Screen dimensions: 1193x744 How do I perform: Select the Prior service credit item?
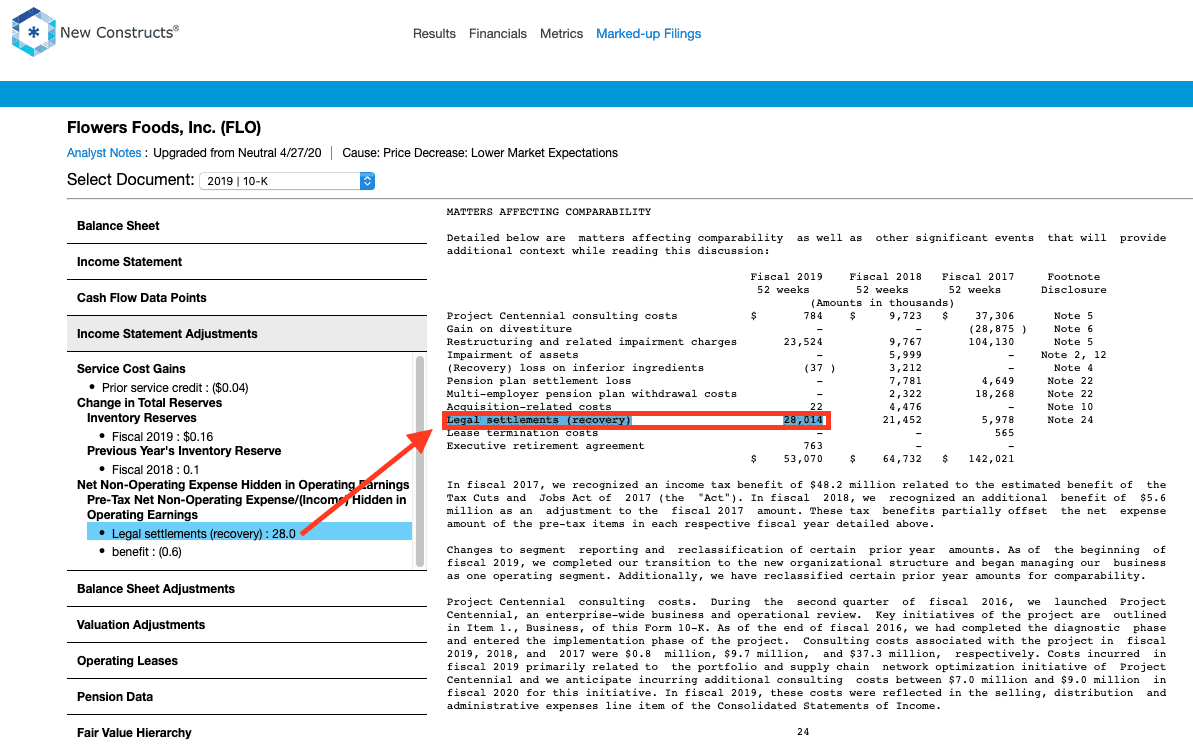(x=175, y=388)
